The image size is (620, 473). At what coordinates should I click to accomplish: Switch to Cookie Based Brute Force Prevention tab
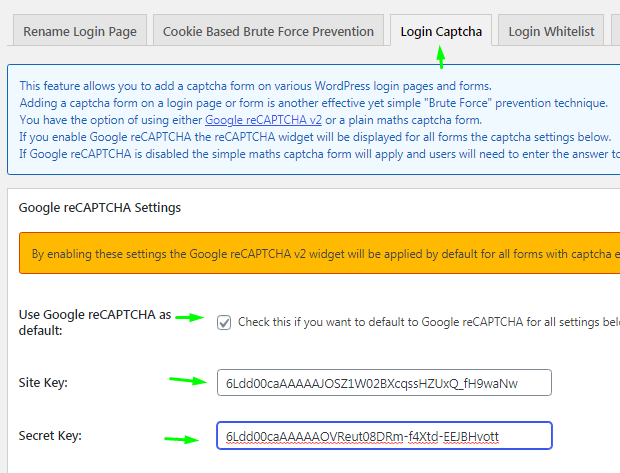pos(268,31)
